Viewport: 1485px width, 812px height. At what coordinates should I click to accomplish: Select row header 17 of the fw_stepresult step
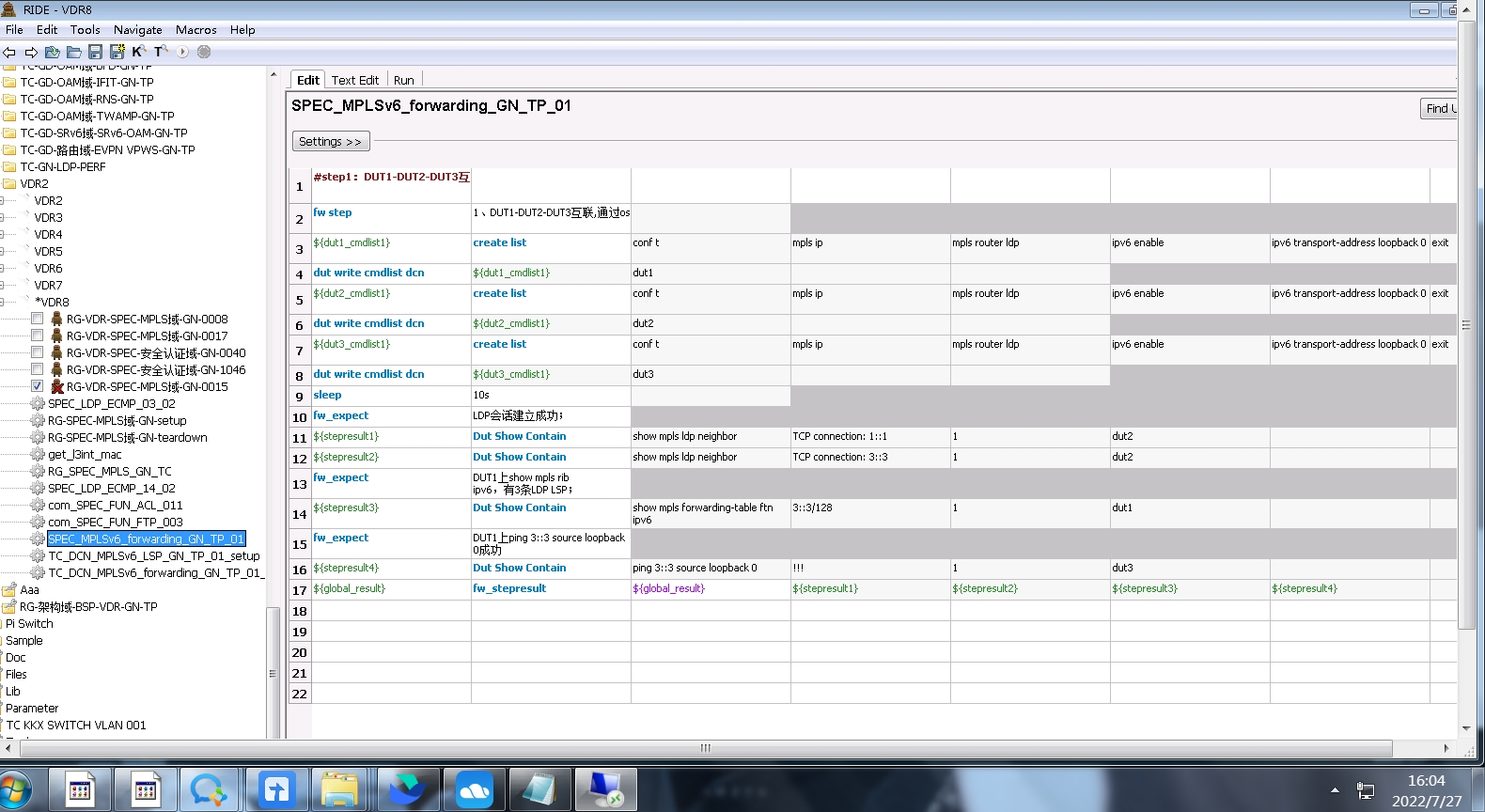click(300, 590)
